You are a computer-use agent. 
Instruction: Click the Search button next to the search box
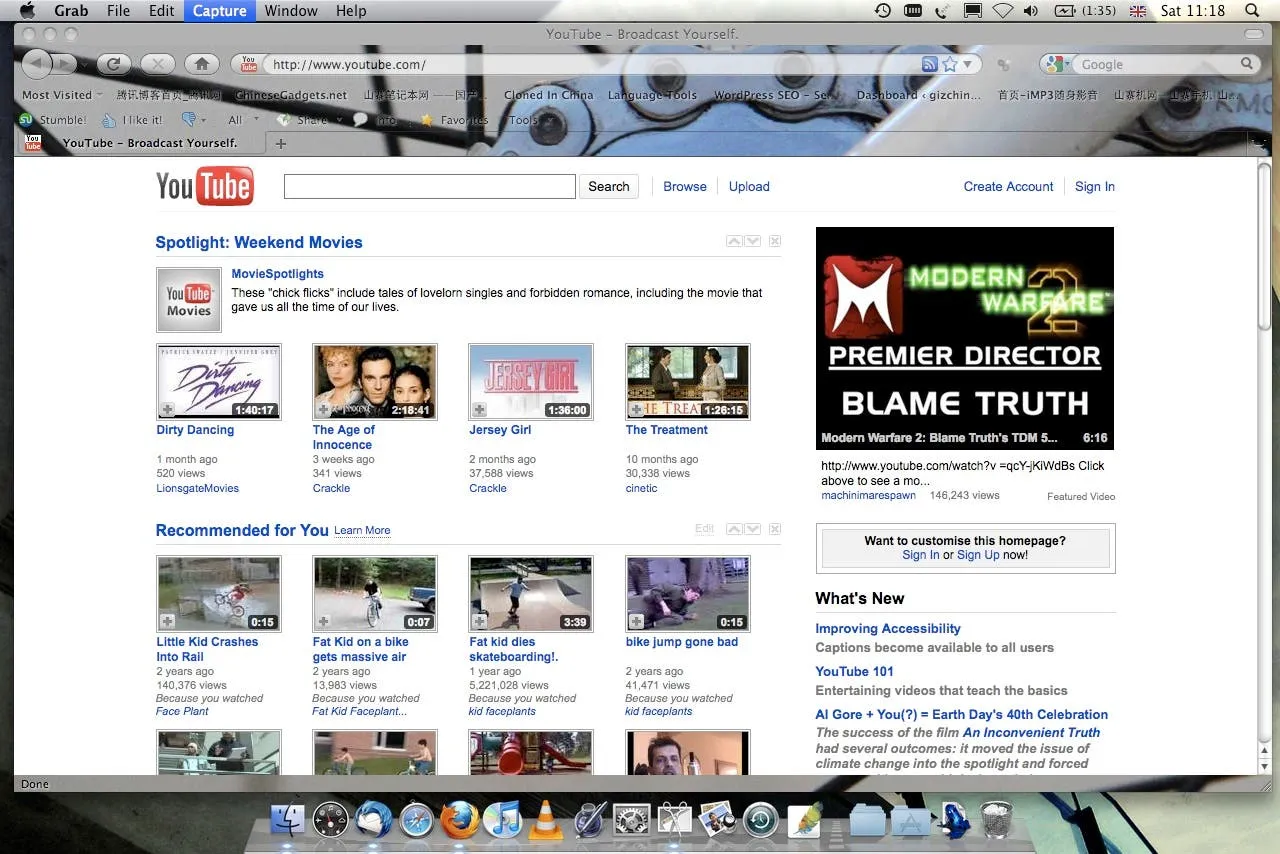[x=608, y=186]
